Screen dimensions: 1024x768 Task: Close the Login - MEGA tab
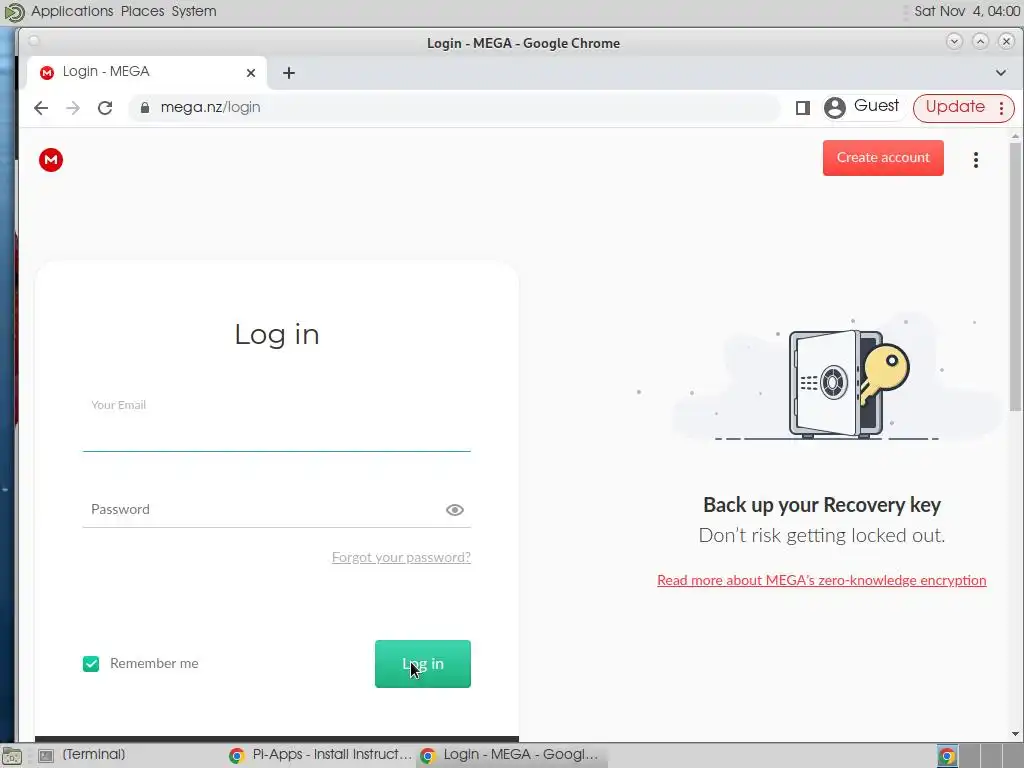click(x=251, y=73)
